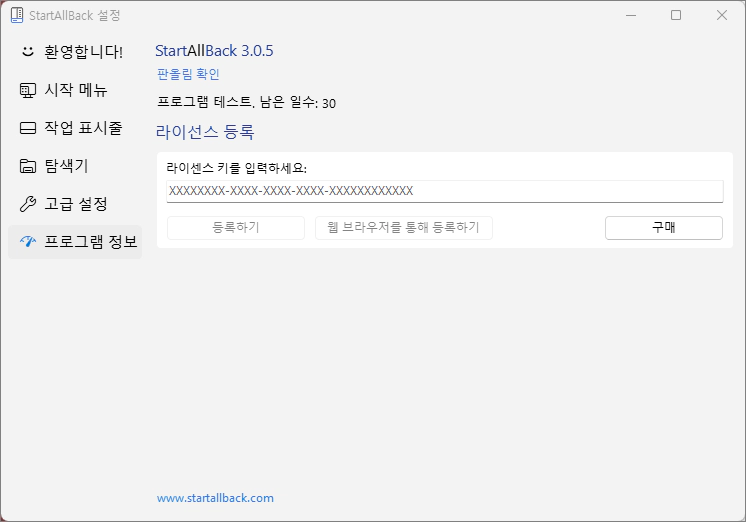Click the 라이선스 등록 heading
This screenshot has width=746, height=522.
[x=205, y=132]
